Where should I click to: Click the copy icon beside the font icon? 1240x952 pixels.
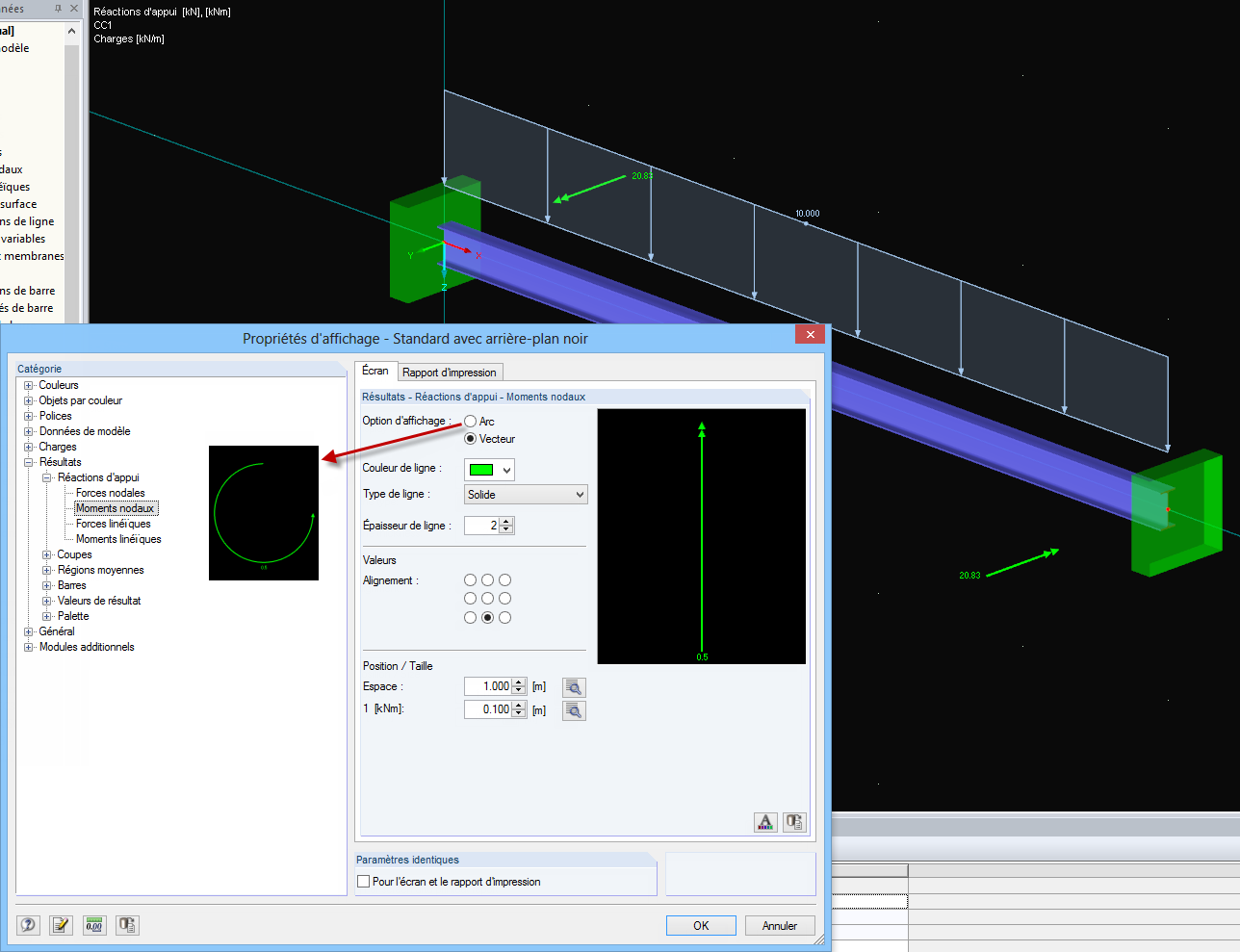(x=794, y=822)
